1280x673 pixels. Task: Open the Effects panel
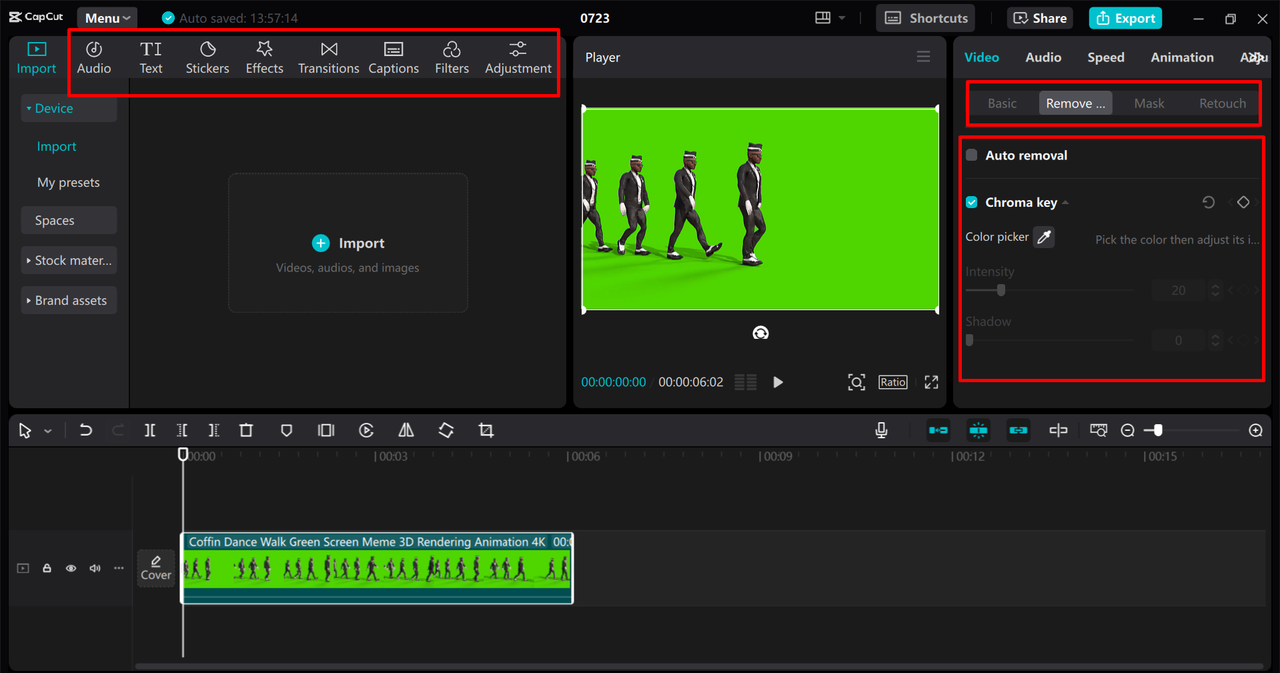pos(264,58)
